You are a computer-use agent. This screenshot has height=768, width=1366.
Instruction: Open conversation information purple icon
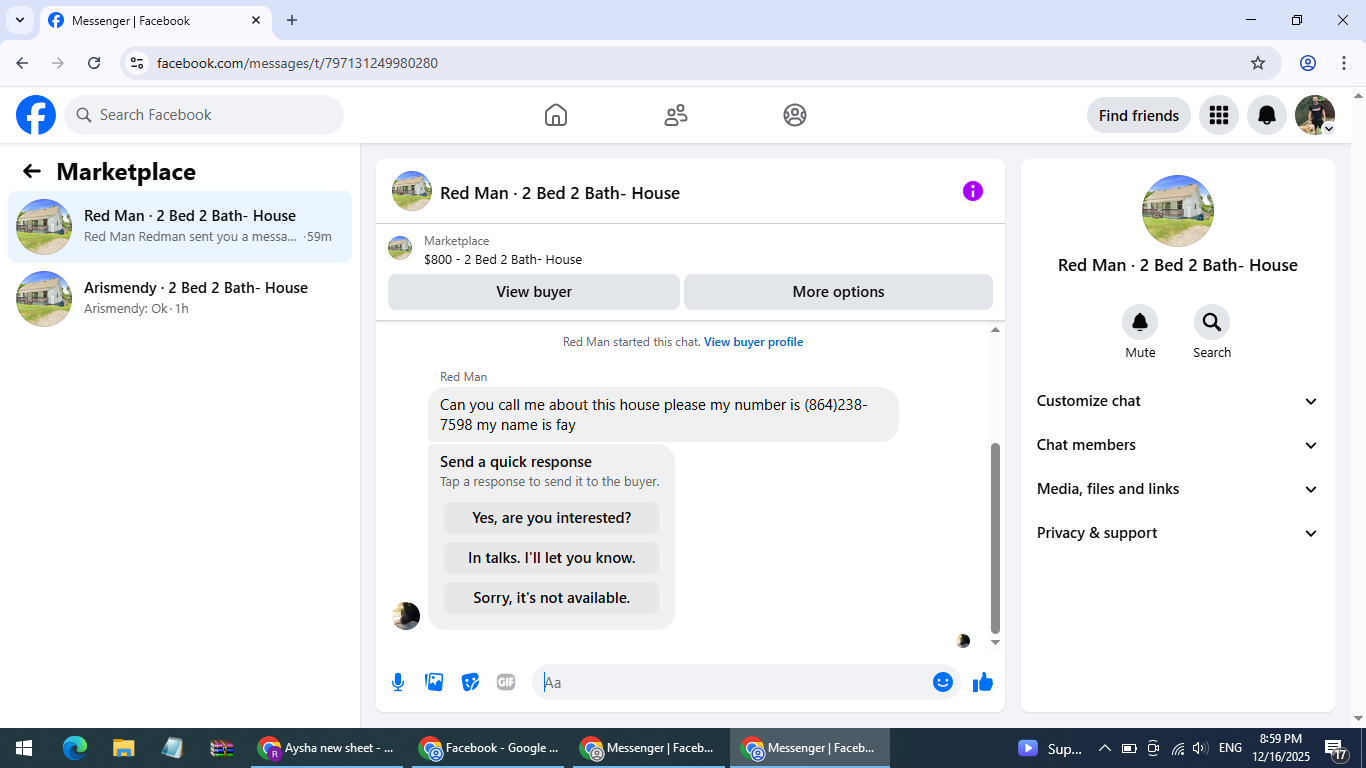pos(973,191)
